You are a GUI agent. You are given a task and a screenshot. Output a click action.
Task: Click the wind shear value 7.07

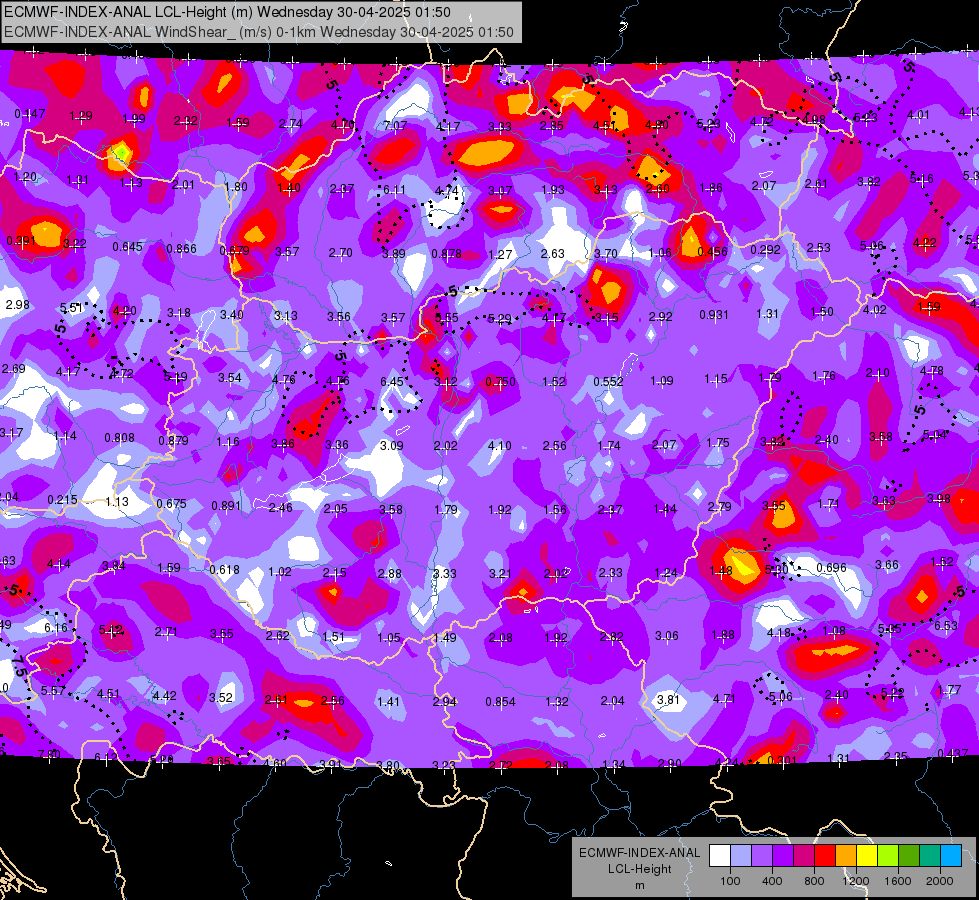395,126
